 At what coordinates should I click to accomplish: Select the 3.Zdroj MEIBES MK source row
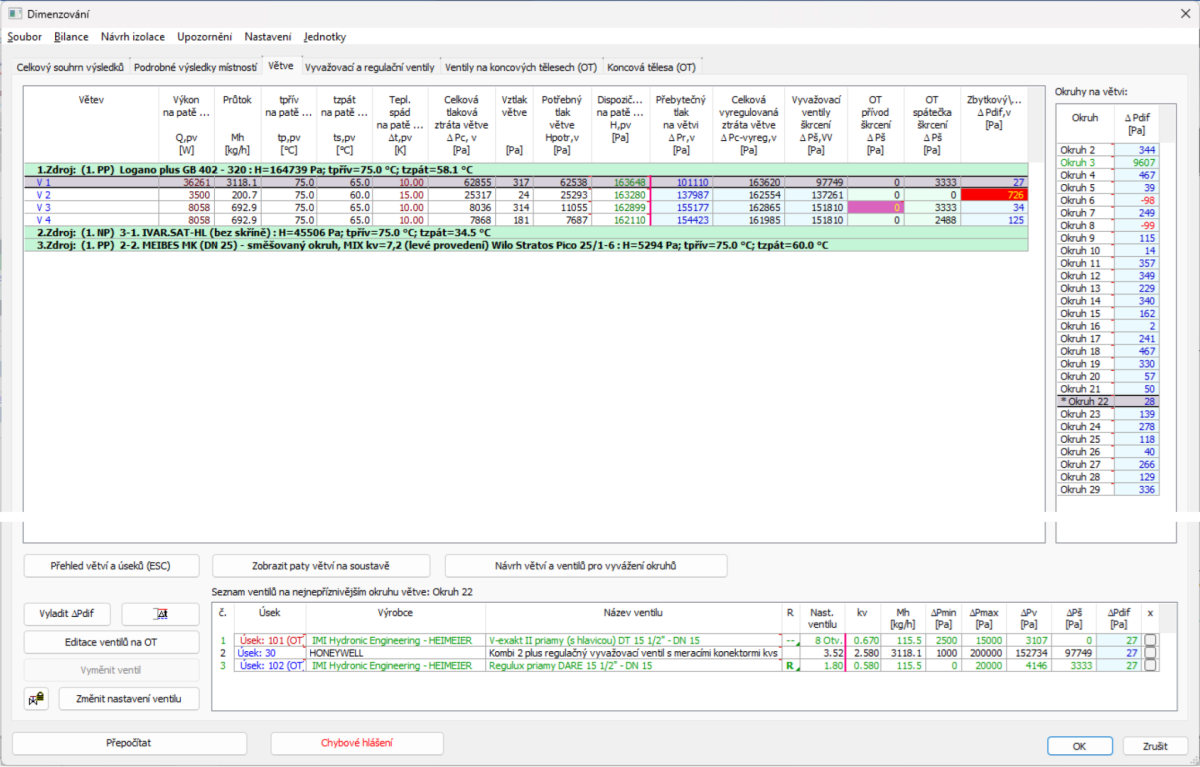525,245
